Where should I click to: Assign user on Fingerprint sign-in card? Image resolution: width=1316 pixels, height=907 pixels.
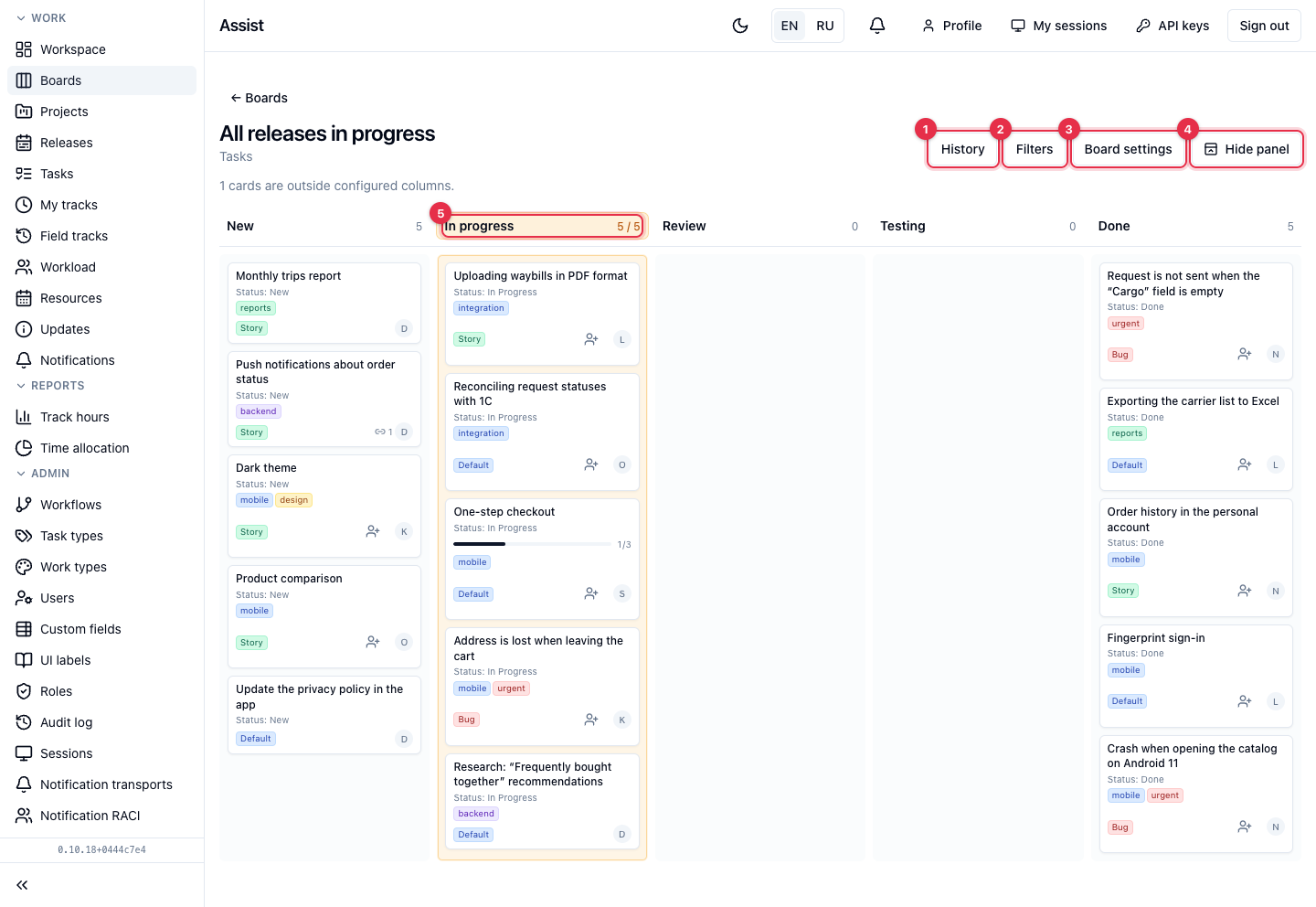(x=1245, y=701)
